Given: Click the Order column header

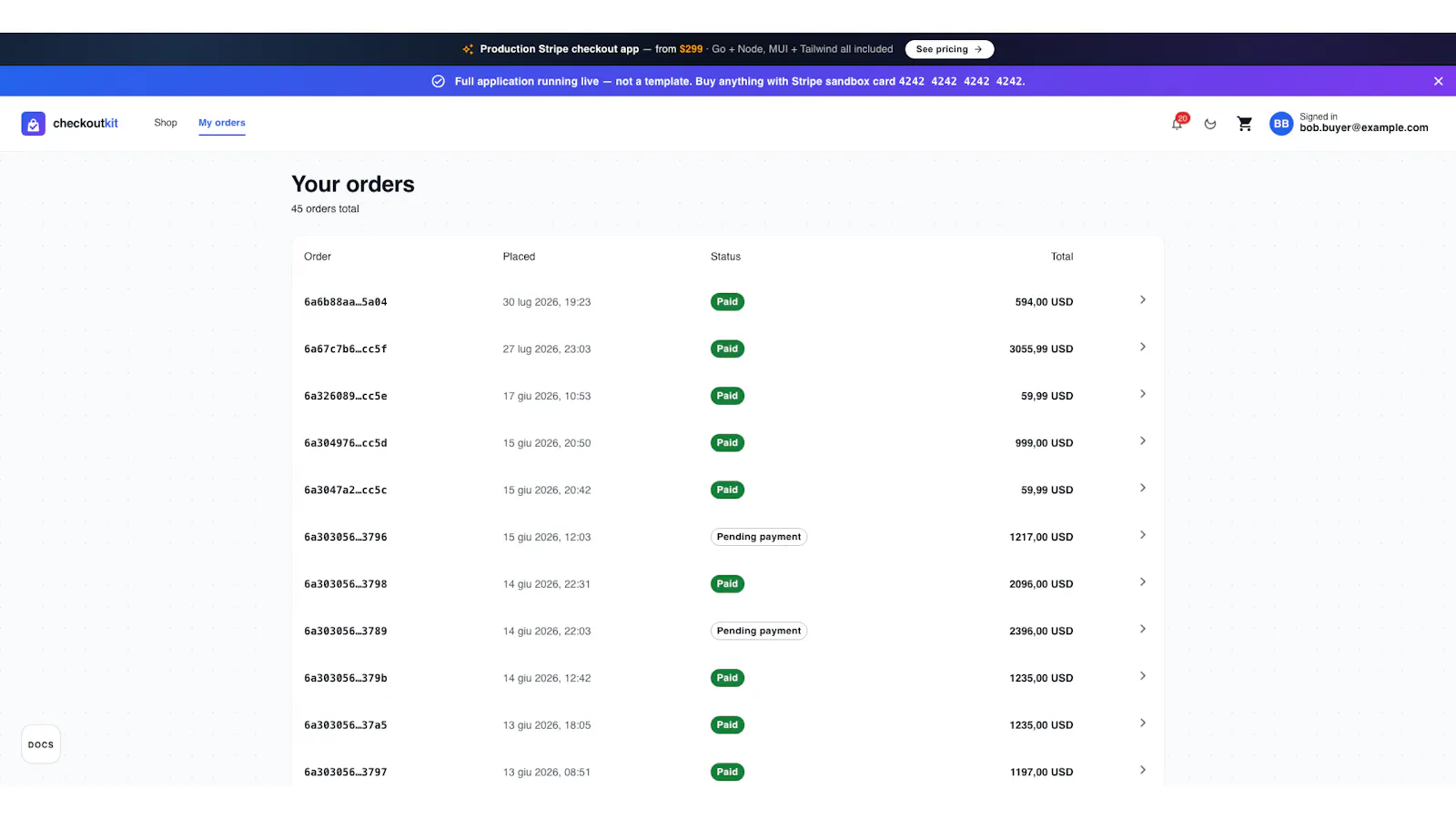Looking at the screenshot, I should click(318, 257).
